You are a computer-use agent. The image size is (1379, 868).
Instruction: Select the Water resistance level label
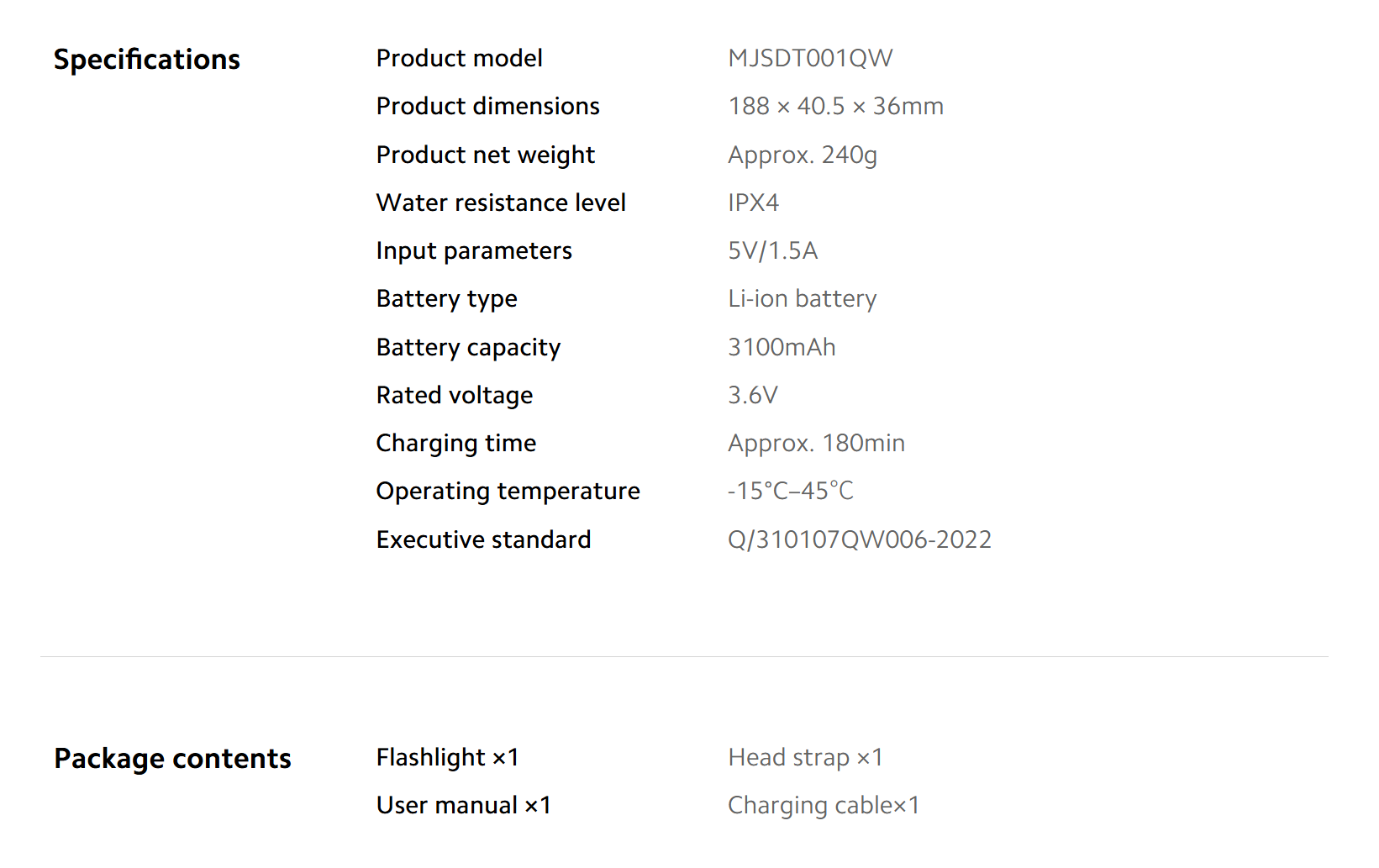tap(501, 203)
